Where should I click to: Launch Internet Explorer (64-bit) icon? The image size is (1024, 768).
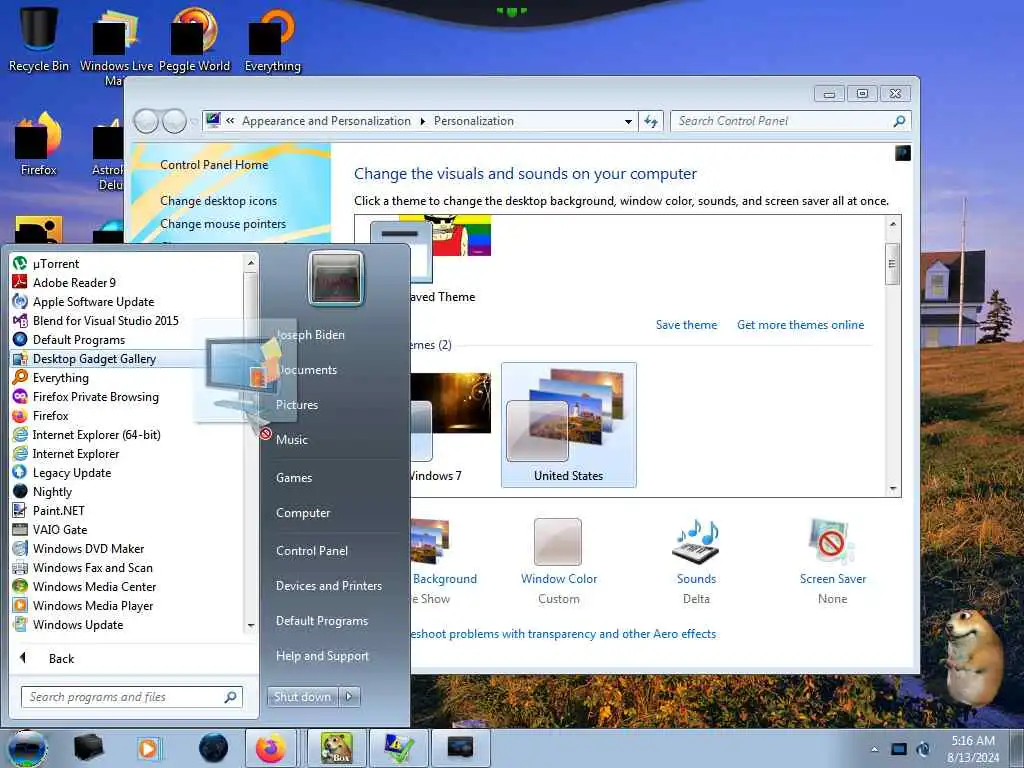20,434
